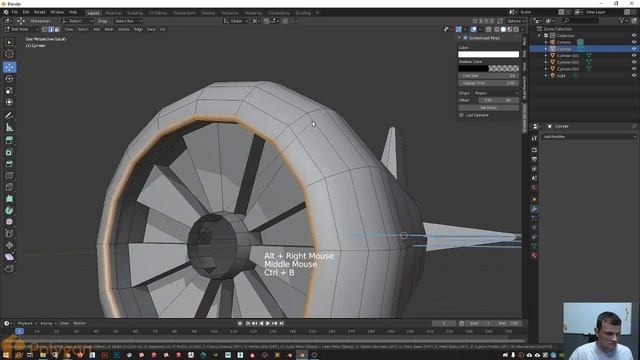Click the outliner search field
640x360 pixels.
pyautogui.click(x=582, y=20)
